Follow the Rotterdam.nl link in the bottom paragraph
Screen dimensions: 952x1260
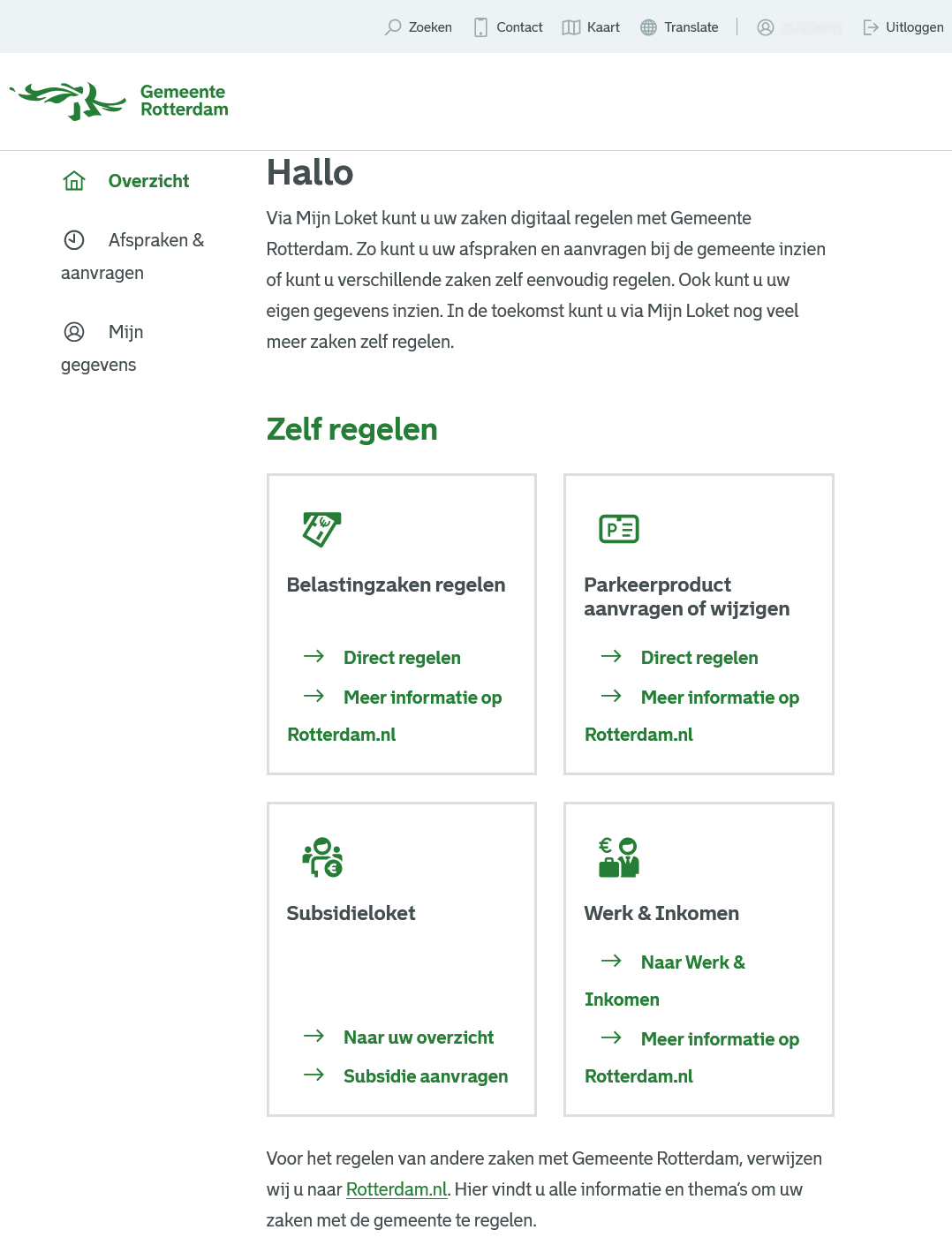pyautogui.click(x=397, y=1189)
